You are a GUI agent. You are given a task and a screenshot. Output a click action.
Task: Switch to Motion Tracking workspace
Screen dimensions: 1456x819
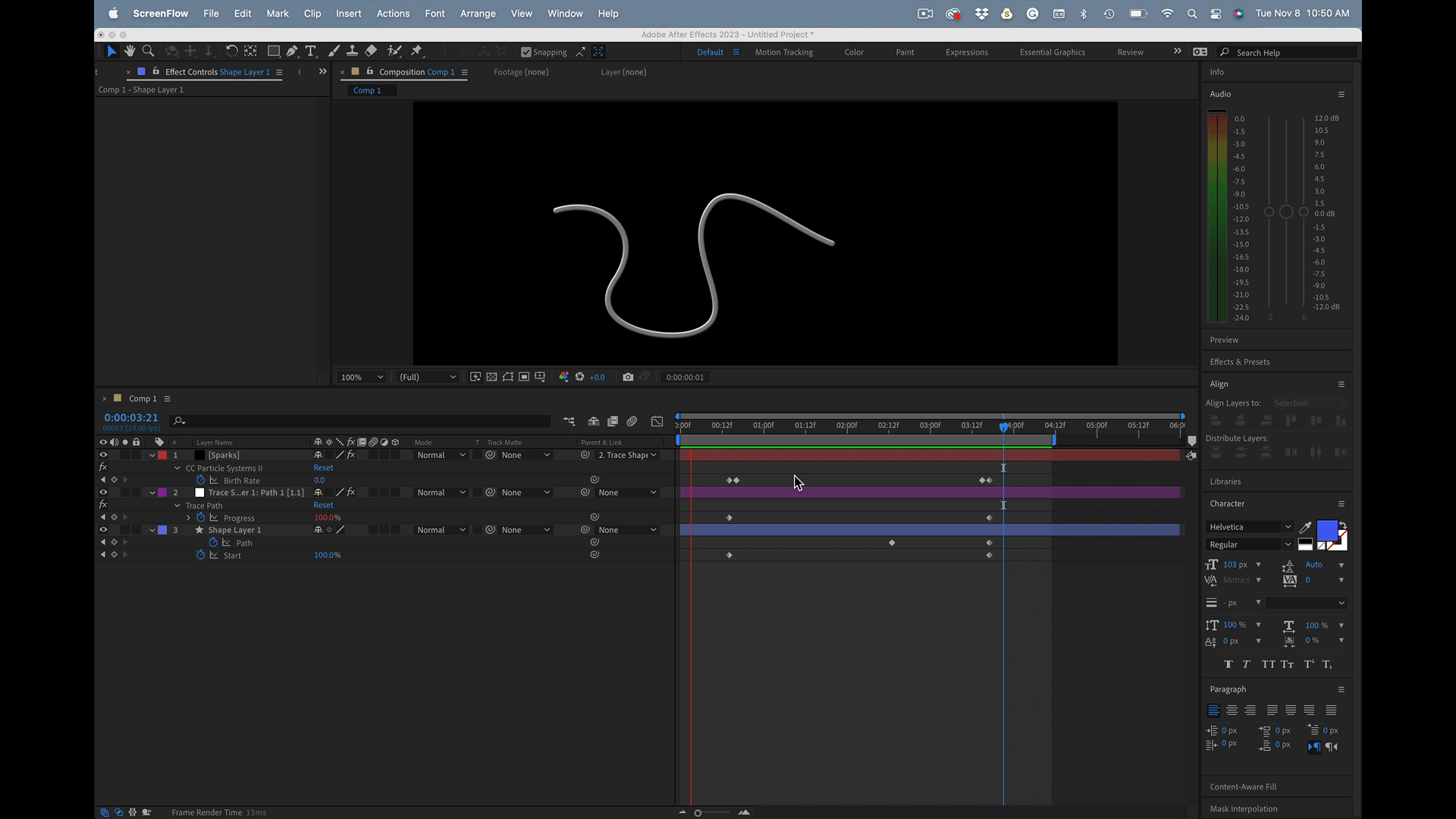click(x=783, y=52)
